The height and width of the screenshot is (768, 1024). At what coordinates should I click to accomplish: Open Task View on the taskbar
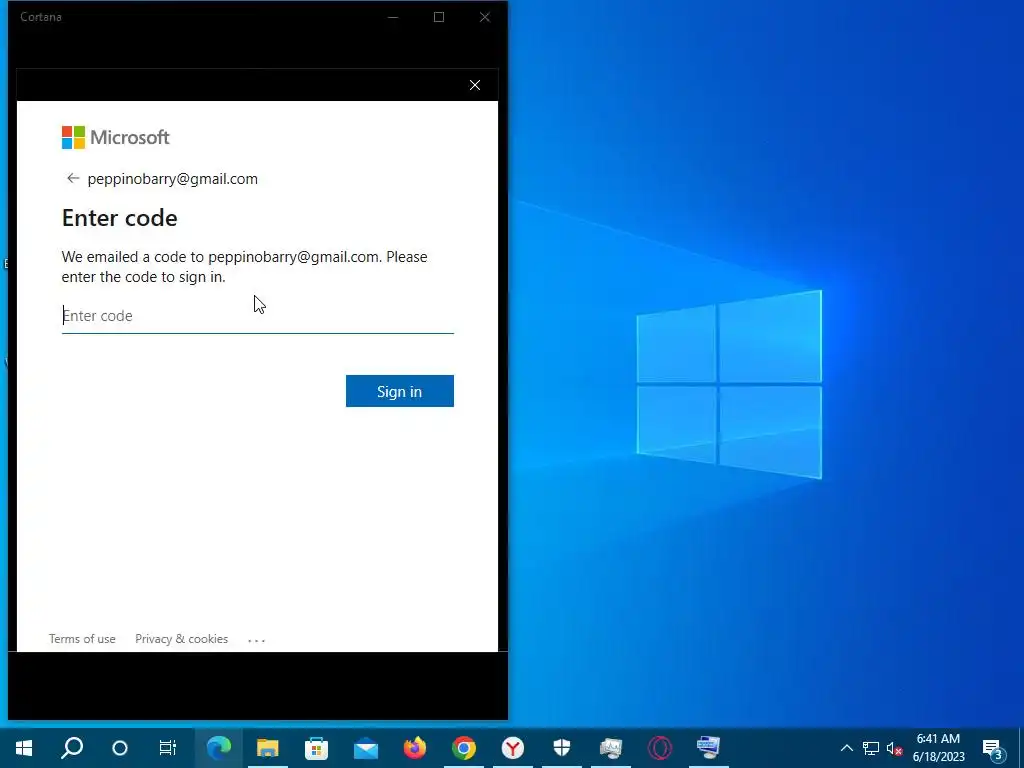click(168, 748)
